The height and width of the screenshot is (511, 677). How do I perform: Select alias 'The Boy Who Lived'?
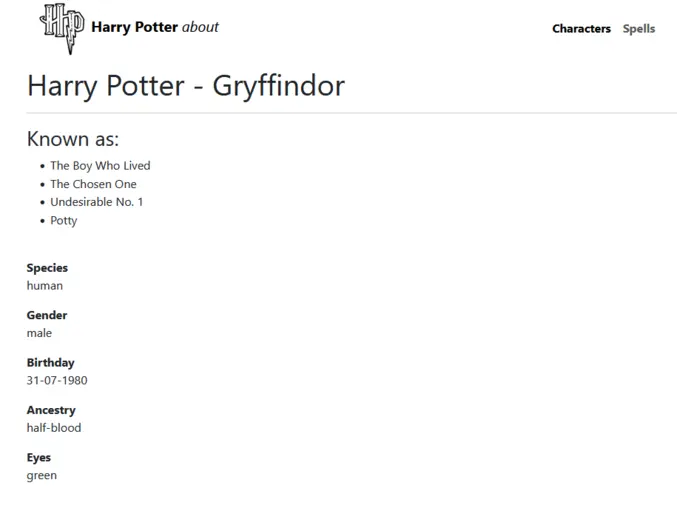(x=100, y=166)
